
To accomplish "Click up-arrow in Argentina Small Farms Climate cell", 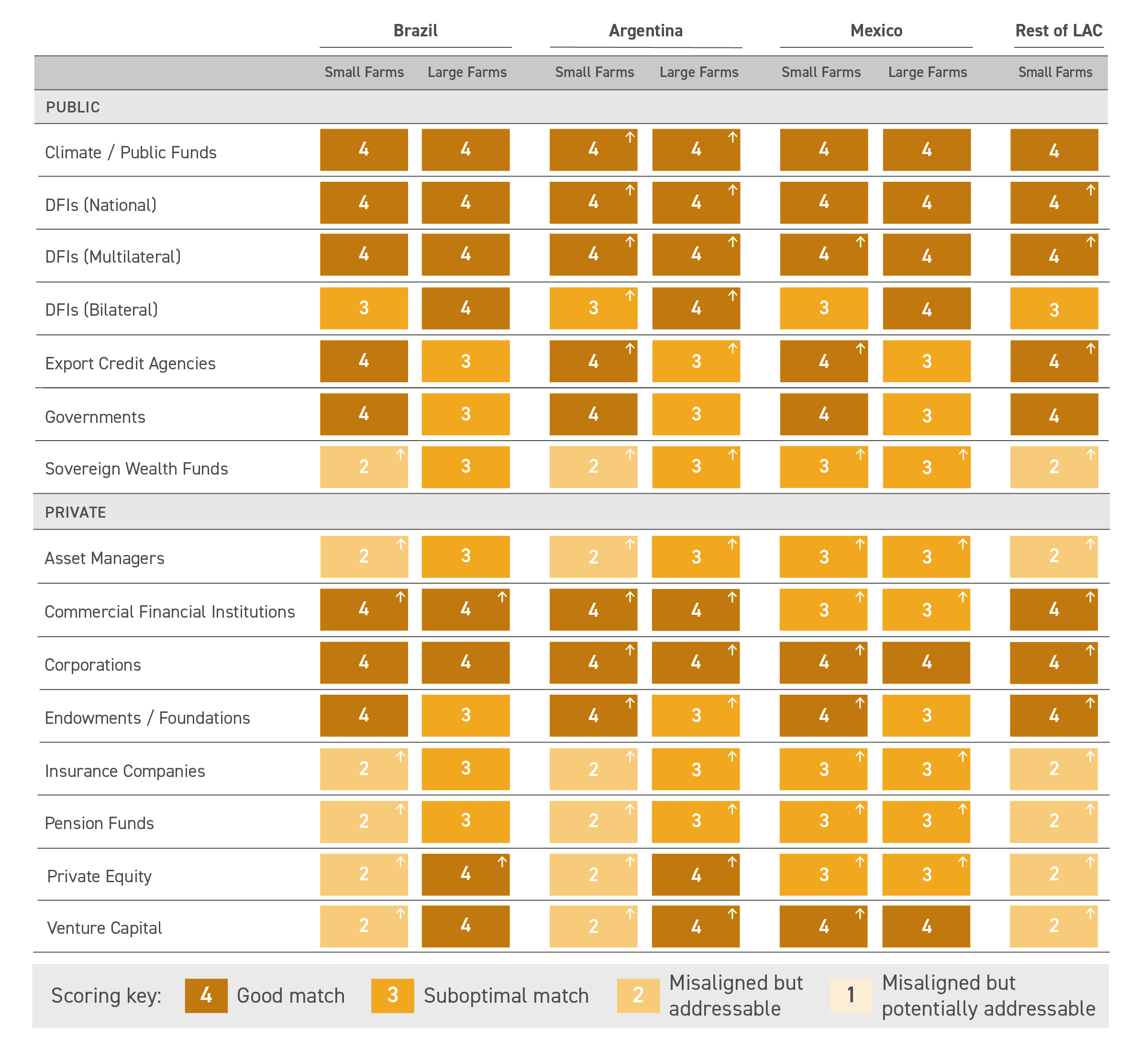I will point(630,136).
